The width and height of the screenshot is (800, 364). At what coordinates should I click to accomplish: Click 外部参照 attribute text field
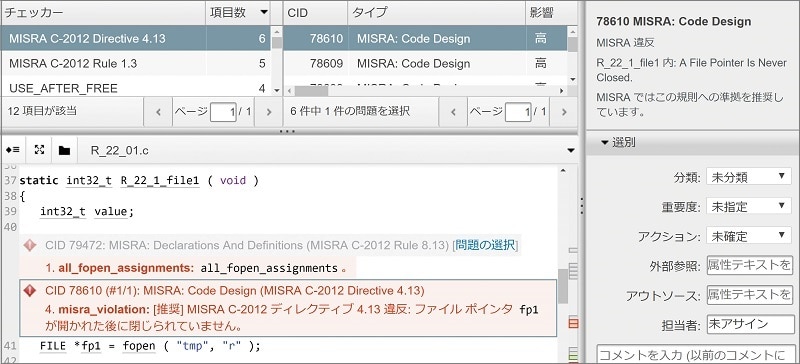(749, 265)
